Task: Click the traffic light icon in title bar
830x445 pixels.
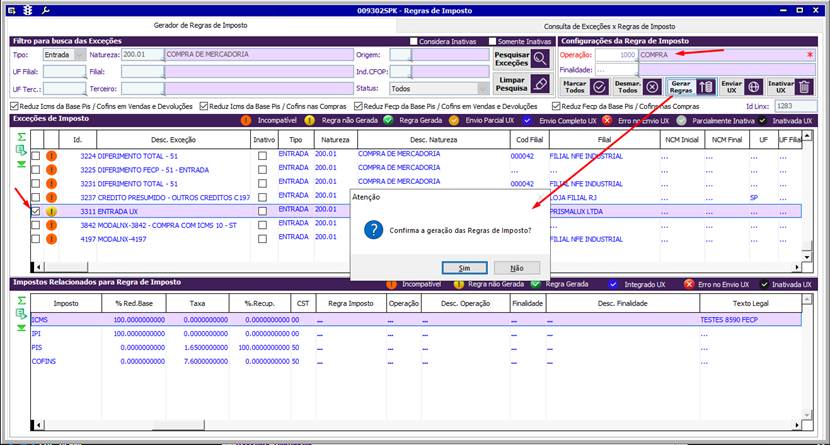Action: click(28, 10)
